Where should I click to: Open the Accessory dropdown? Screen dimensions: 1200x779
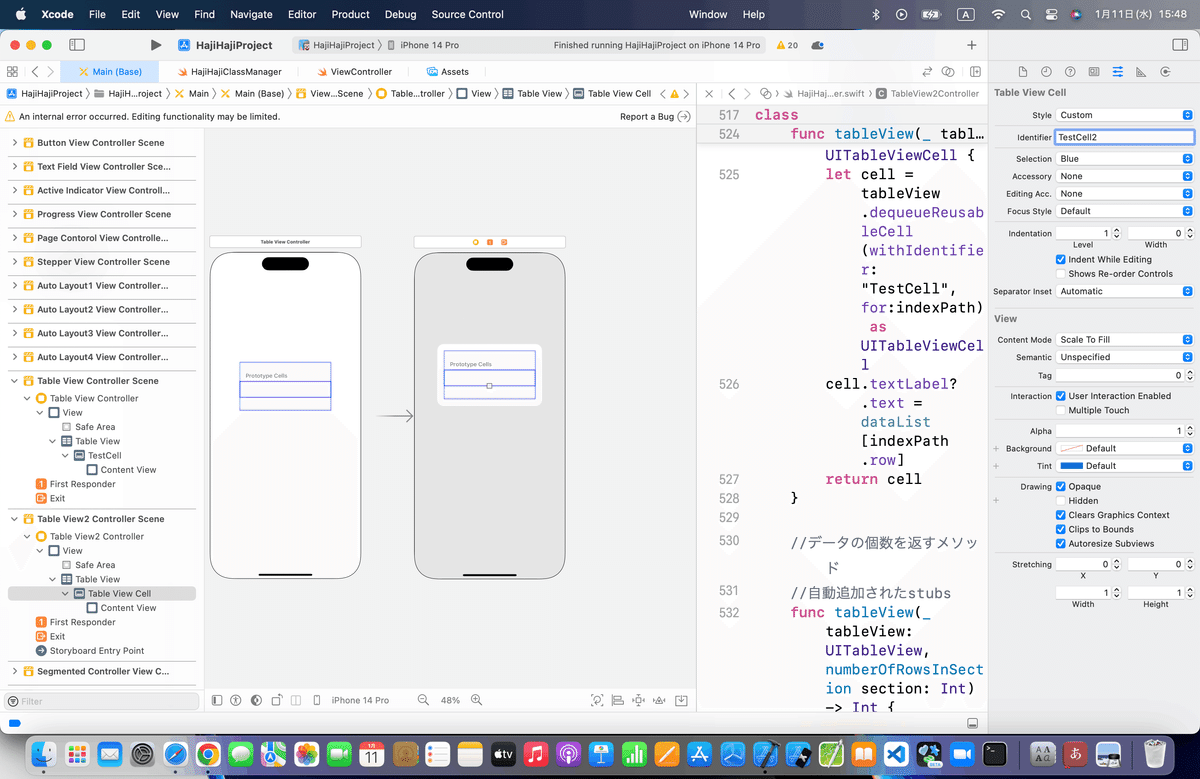(x=1125, y=176)
